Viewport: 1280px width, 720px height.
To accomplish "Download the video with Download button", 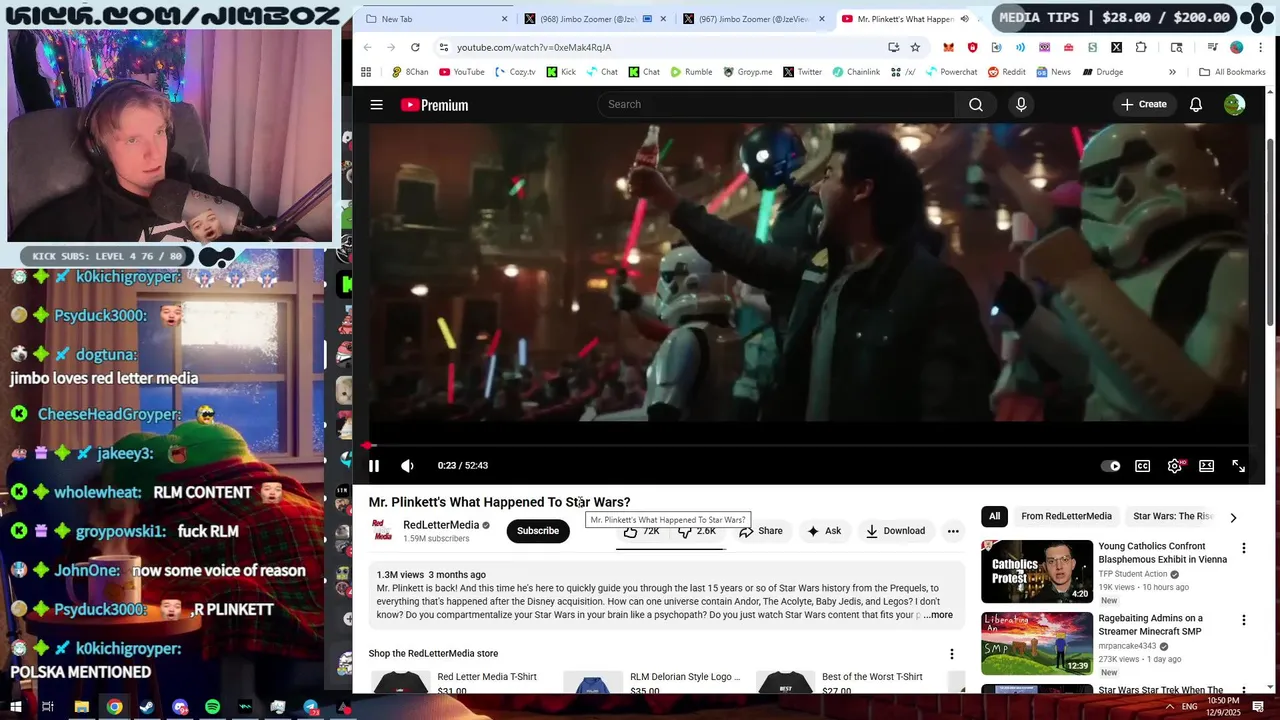I will coord(896,531).
